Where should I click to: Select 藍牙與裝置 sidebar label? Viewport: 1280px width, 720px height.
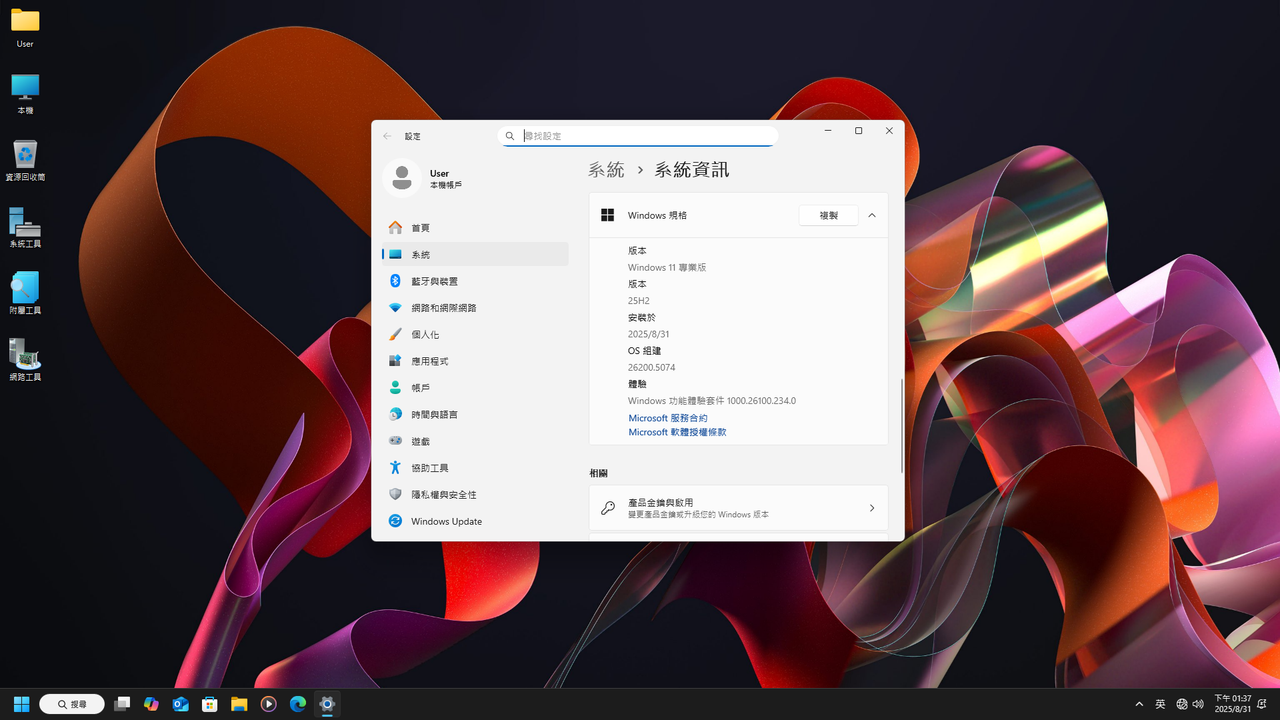tap(435, 282)
